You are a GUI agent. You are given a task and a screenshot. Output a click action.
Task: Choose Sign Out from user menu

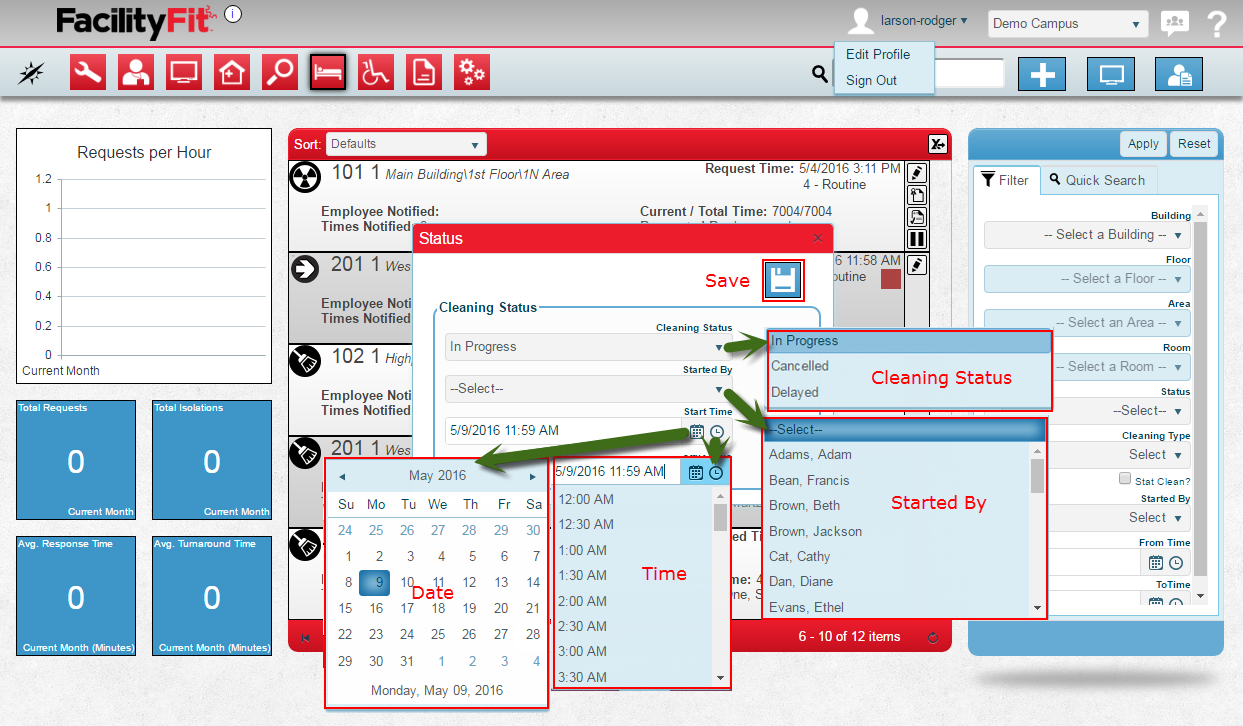(x=871, y=80)
